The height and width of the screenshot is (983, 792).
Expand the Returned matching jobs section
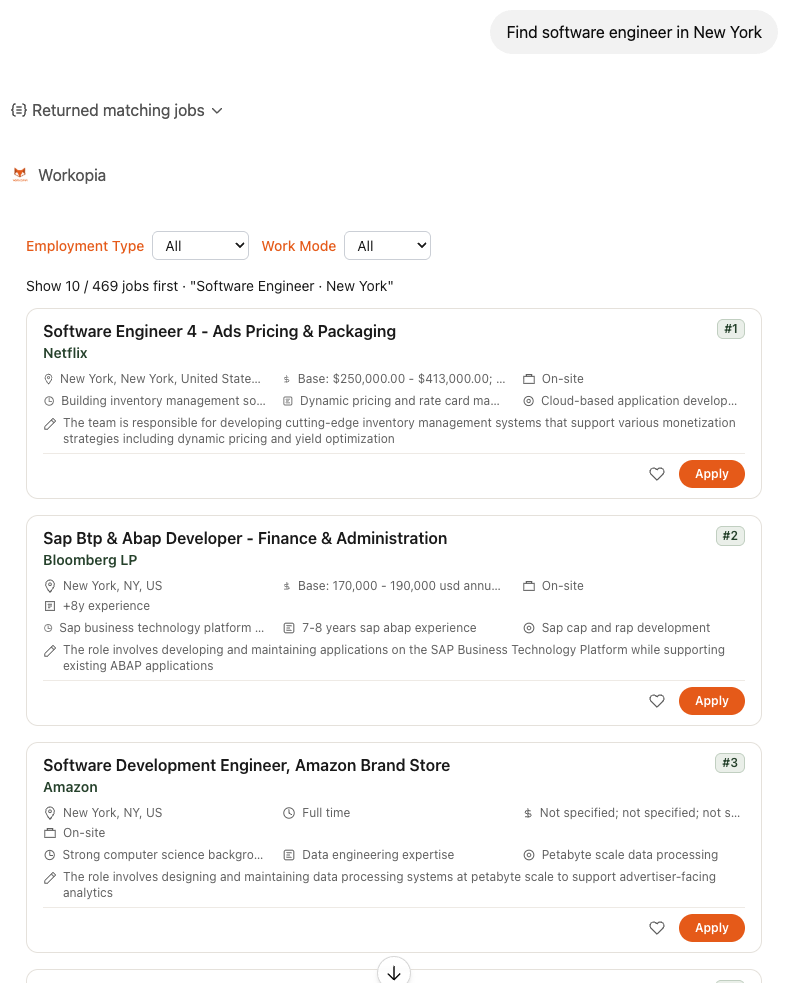117,110
